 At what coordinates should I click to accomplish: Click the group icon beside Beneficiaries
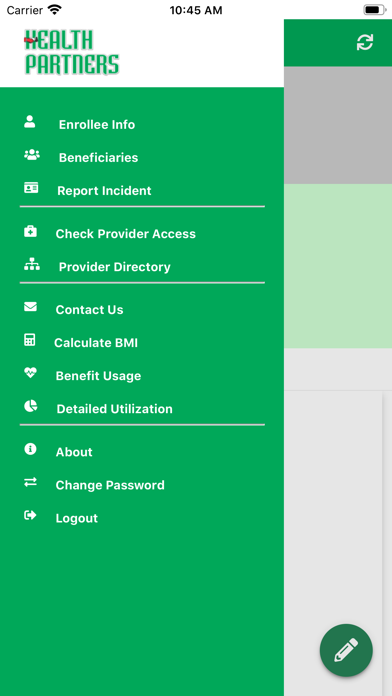tap(32, 154)
